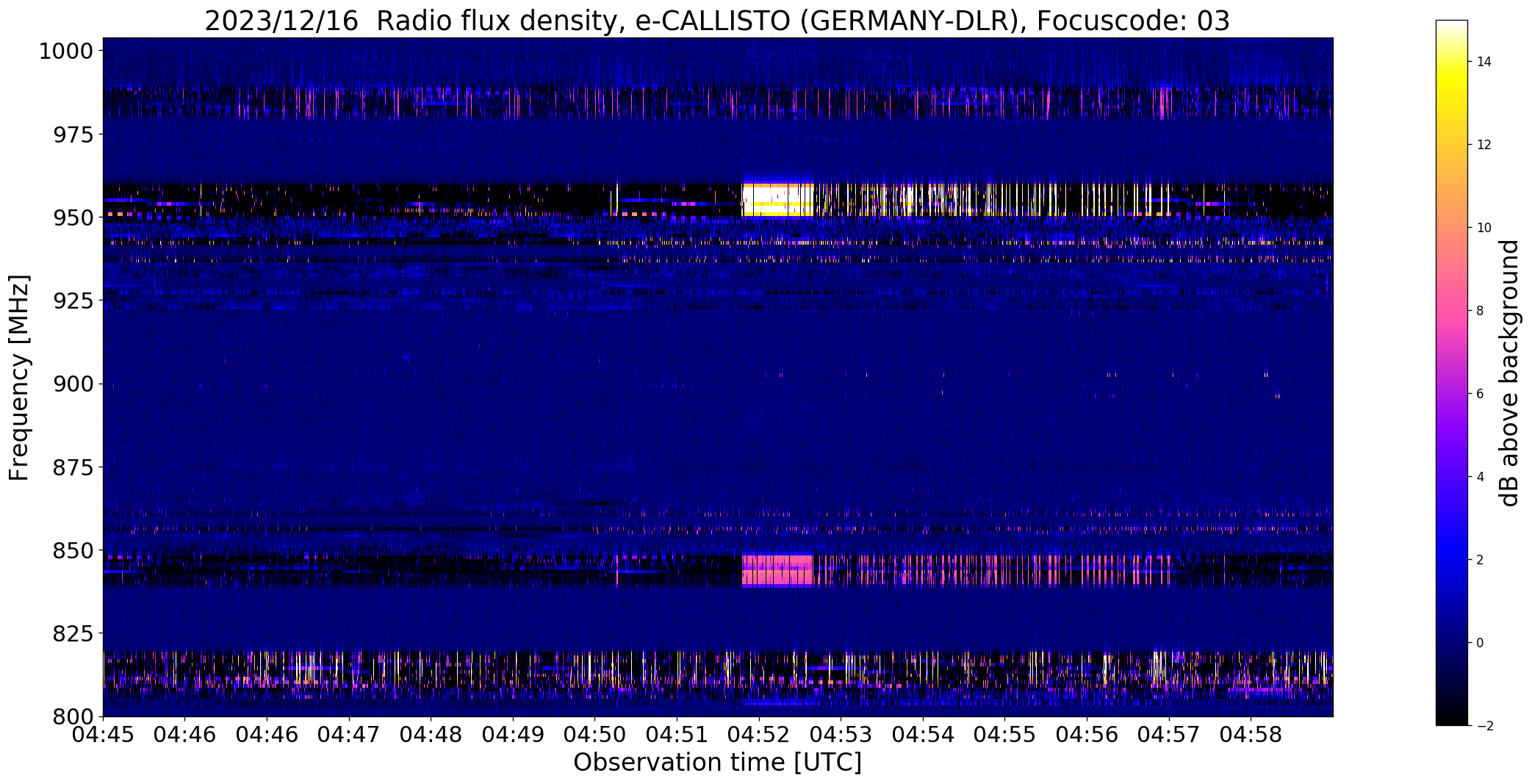Select the 950 tick on frequency axis

(73, 217)
